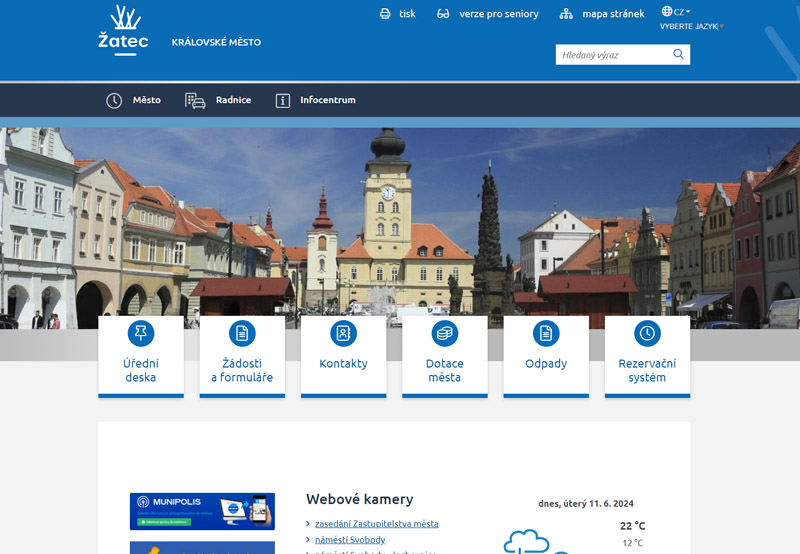
Task: Click the printer icon next to tisk
Action: 385,14
